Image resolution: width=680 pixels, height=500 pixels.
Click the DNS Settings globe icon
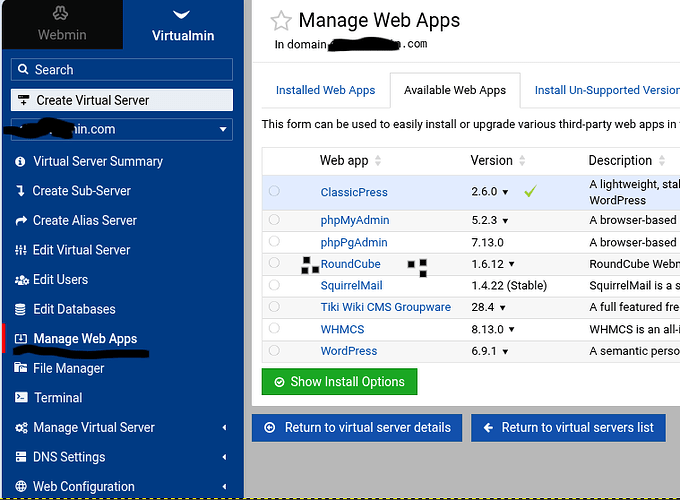point(20,457)
